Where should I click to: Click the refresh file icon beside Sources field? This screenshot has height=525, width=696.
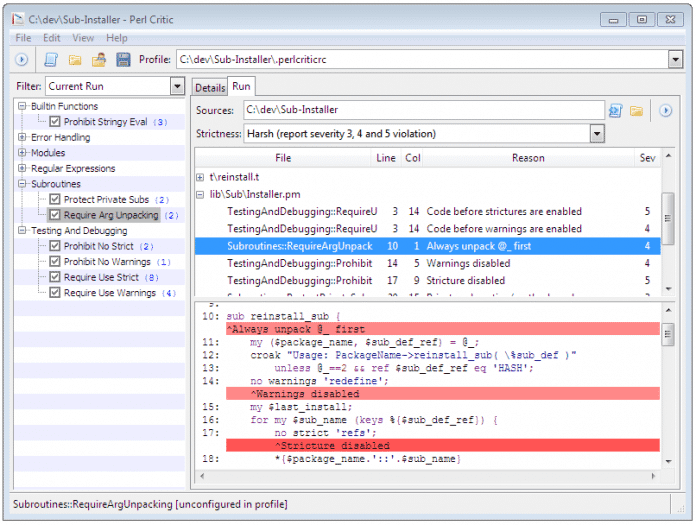pos(616,110)
